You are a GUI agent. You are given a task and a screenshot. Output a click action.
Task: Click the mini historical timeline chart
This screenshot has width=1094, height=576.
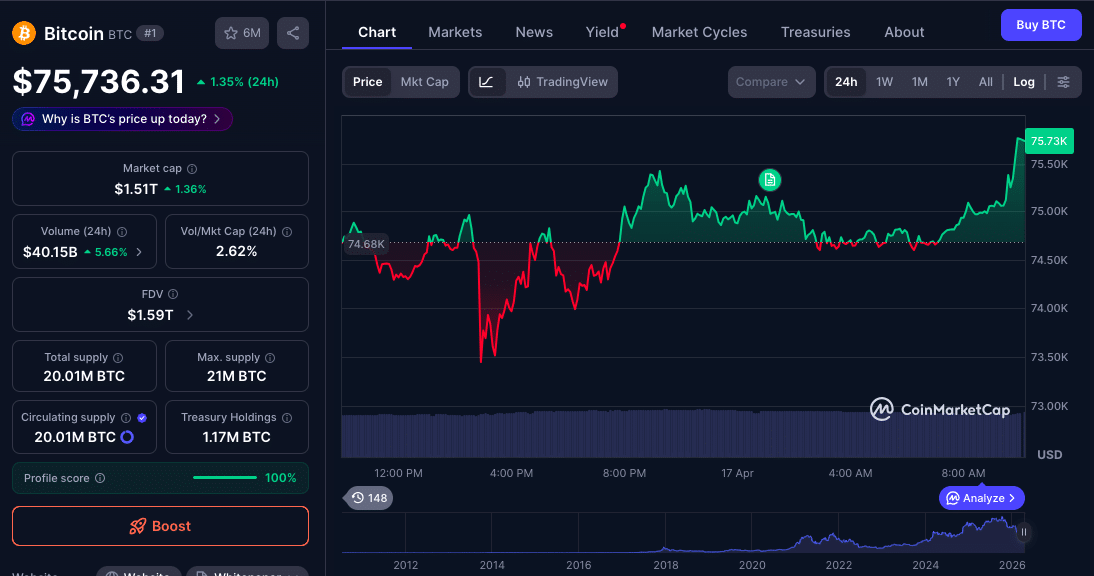point(682,533)
